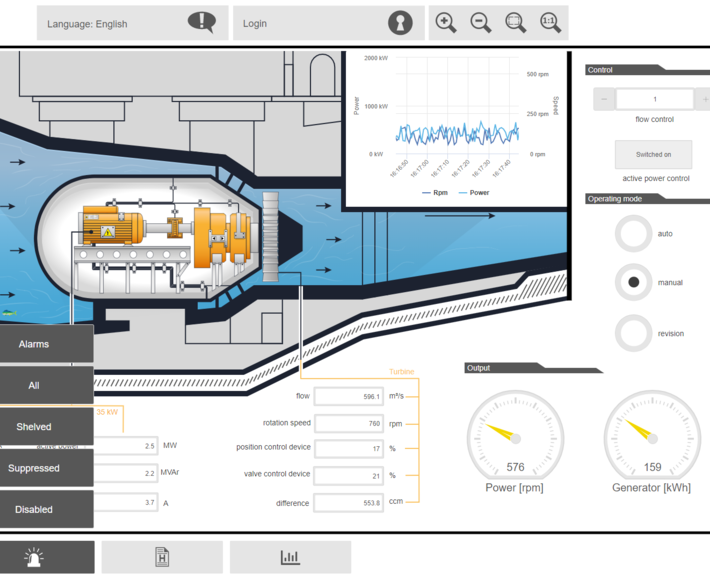Select the manual operating mode radio button
The image size is (710, 580).
[x=633, y=283]
